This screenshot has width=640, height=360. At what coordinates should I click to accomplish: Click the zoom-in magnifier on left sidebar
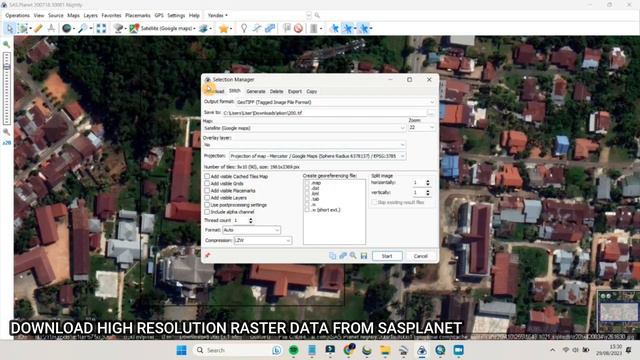coord(7,44)
